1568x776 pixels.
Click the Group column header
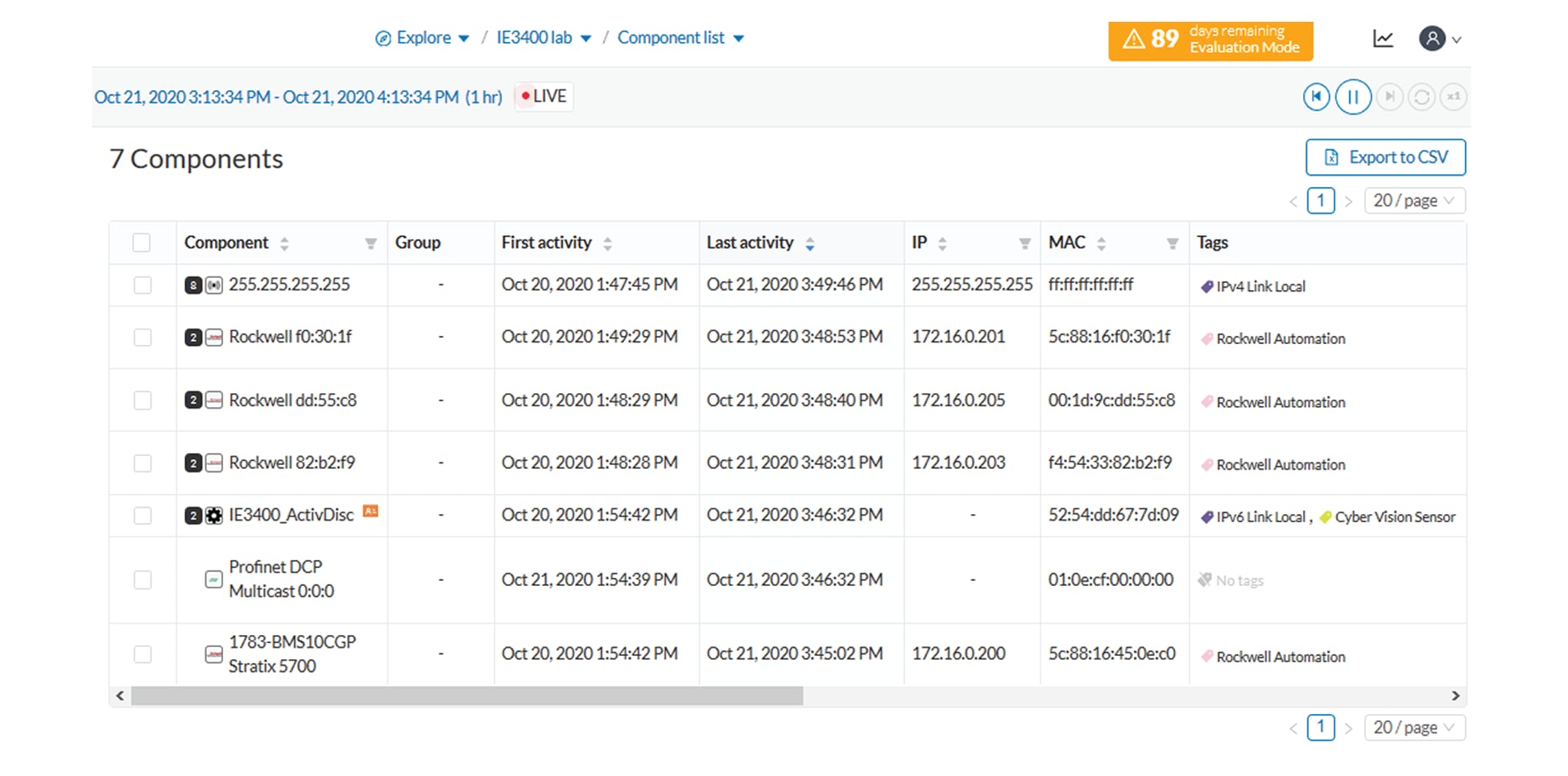[x=417, y=243]
